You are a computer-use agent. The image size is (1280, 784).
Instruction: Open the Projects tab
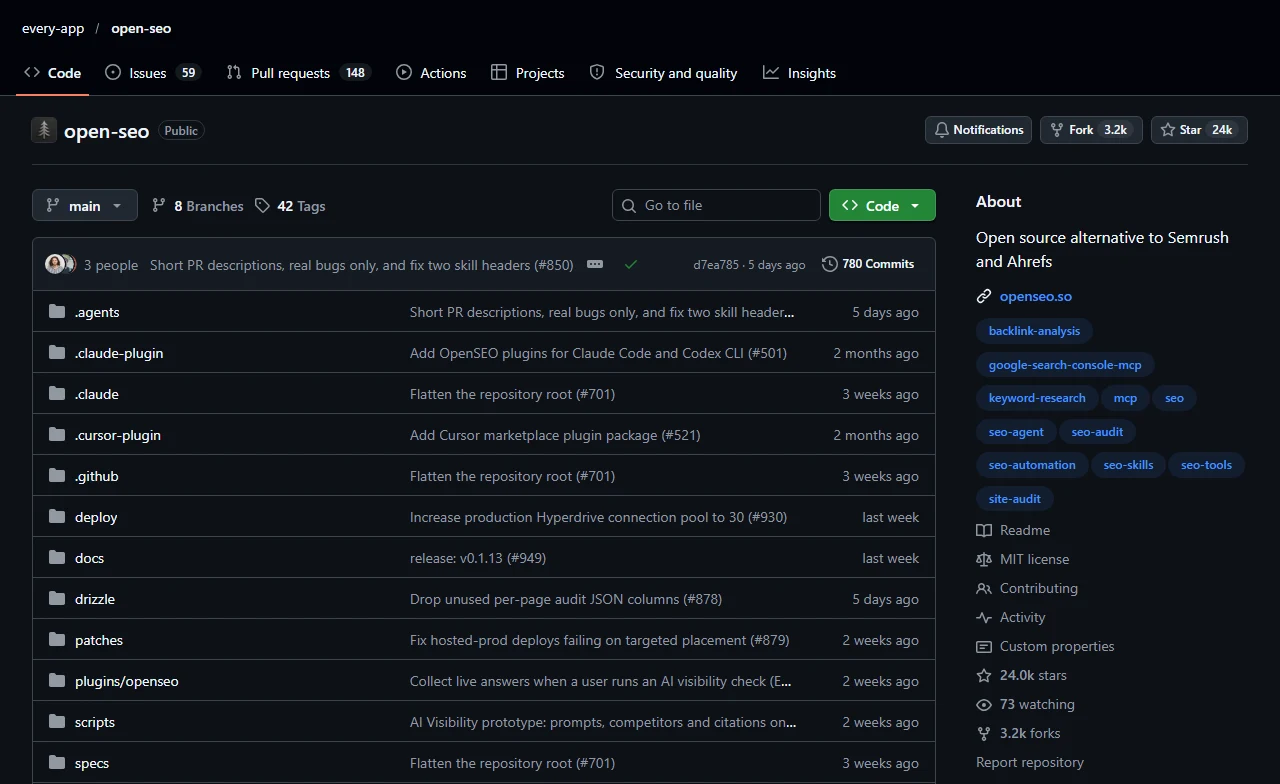click(x=528, y=73)
